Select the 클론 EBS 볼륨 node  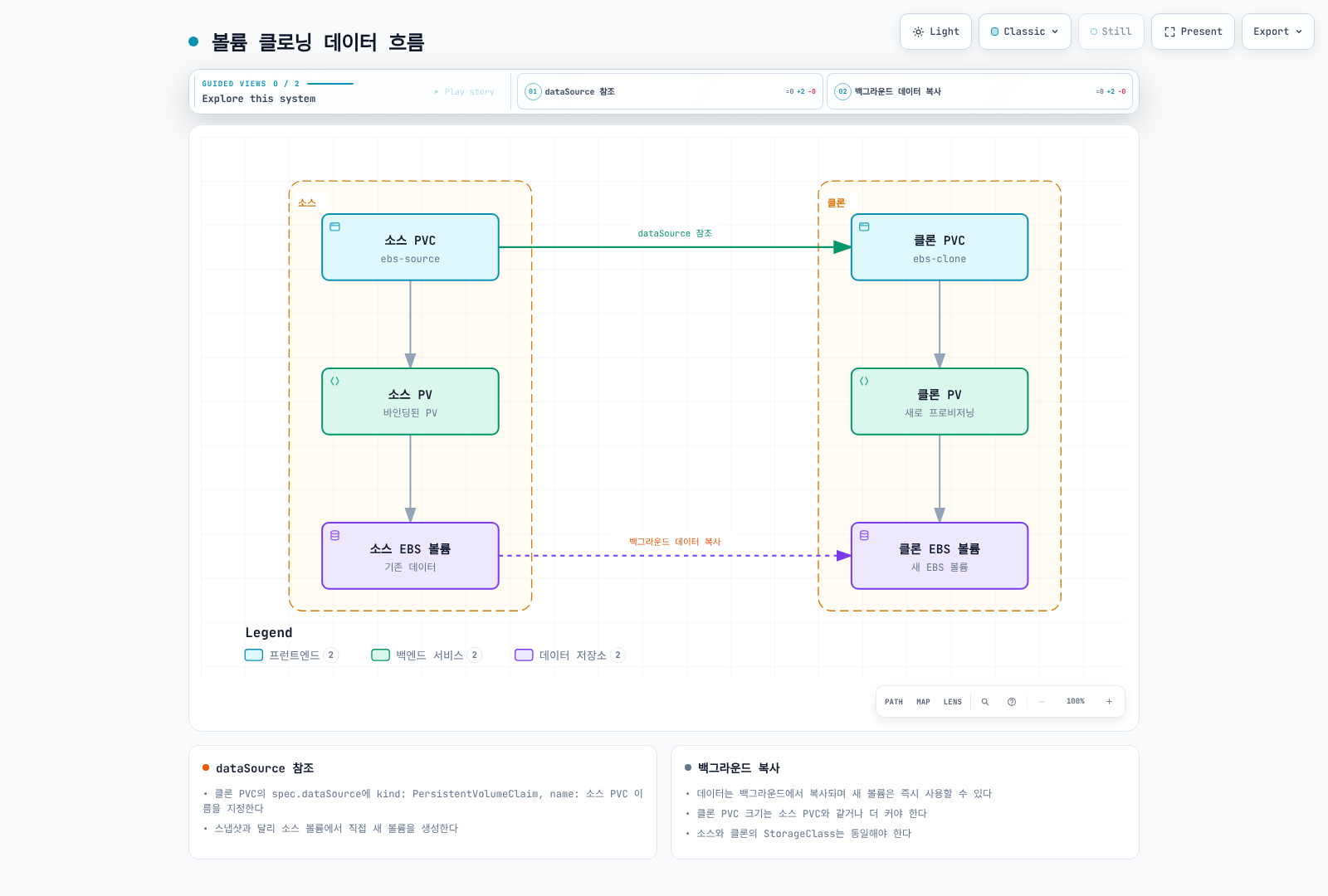pos(940,556)
